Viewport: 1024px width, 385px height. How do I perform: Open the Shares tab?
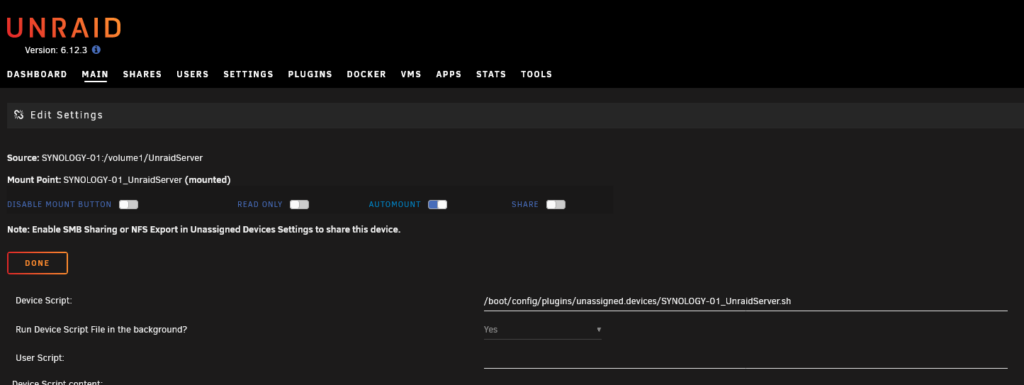click(142, 74)
